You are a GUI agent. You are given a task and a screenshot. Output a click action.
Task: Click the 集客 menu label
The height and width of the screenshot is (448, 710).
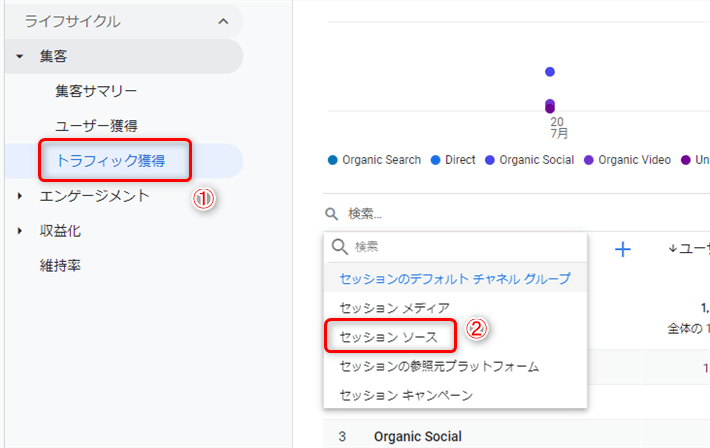tap(53, 56)
